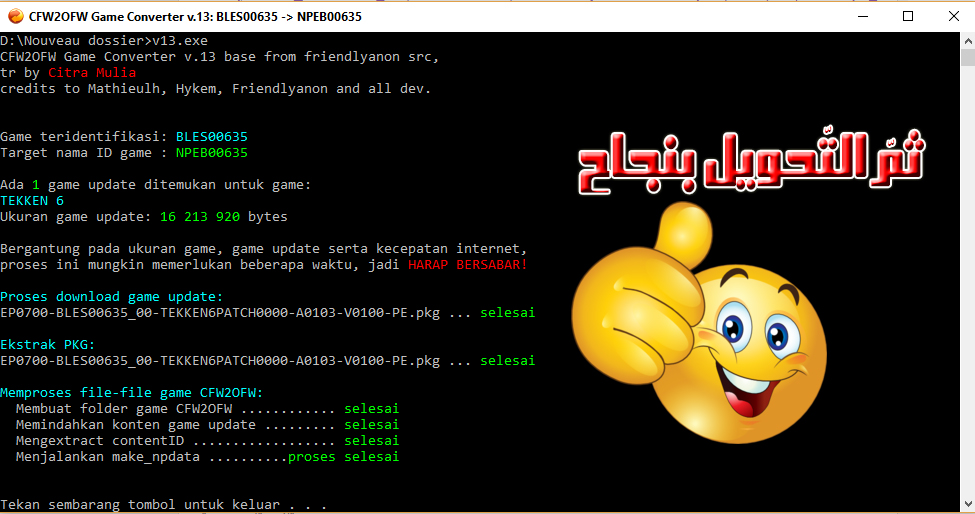Click the CFW2OFW app icon in title bar
The image size is (975, 514).
15,16
